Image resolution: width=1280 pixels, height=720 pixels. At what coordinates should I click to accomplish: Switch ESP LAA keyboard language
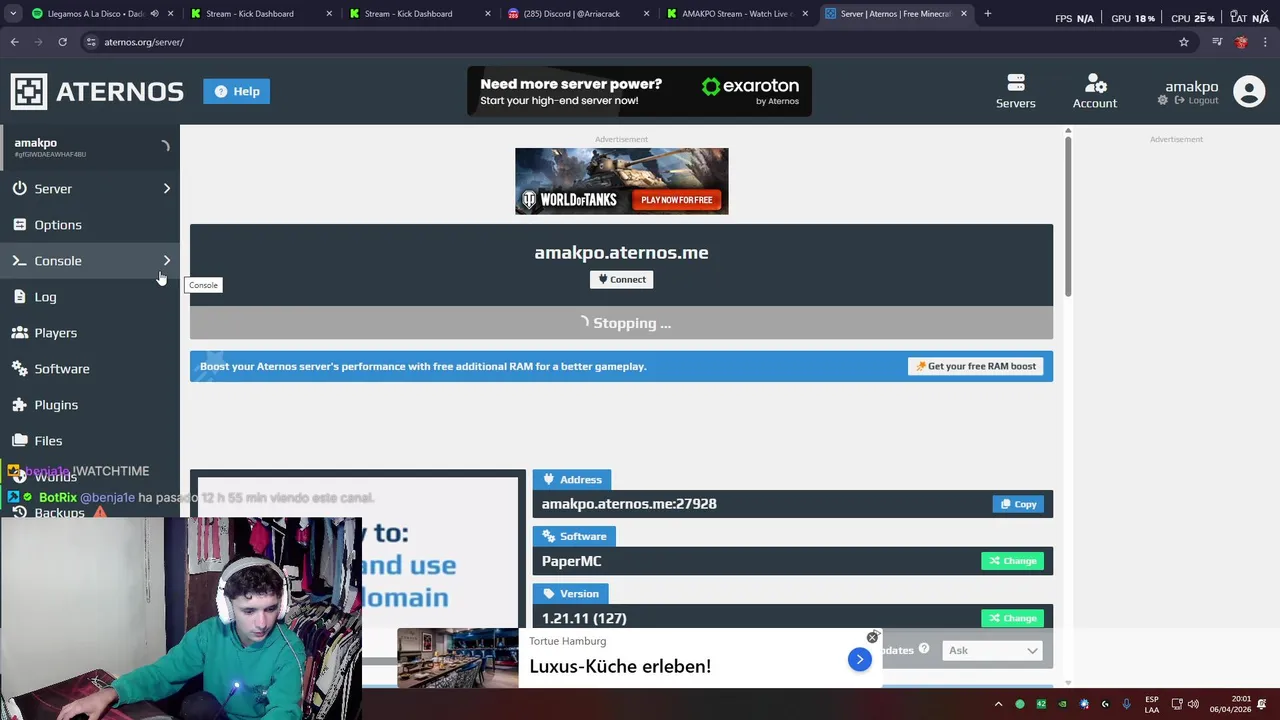pyautogui.click(x=1152, y=704)
